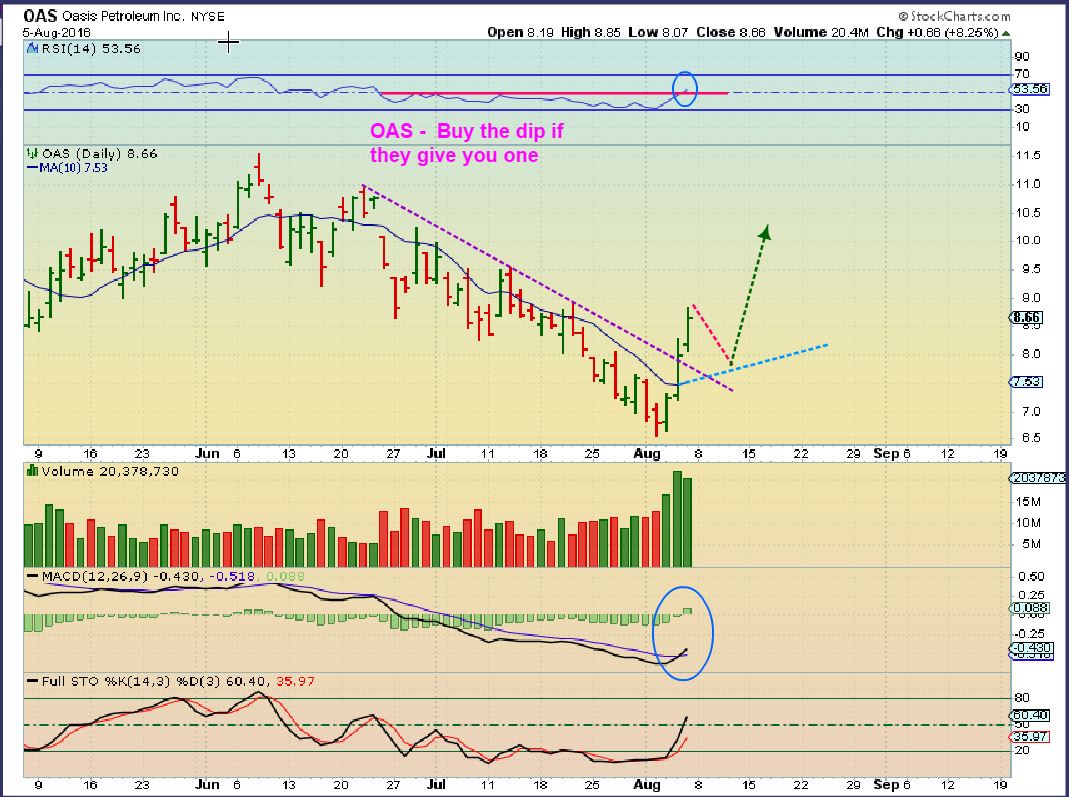Click the 15M volume axis label
This screenshot has width=1069, height=797.
click(1027, 502)
